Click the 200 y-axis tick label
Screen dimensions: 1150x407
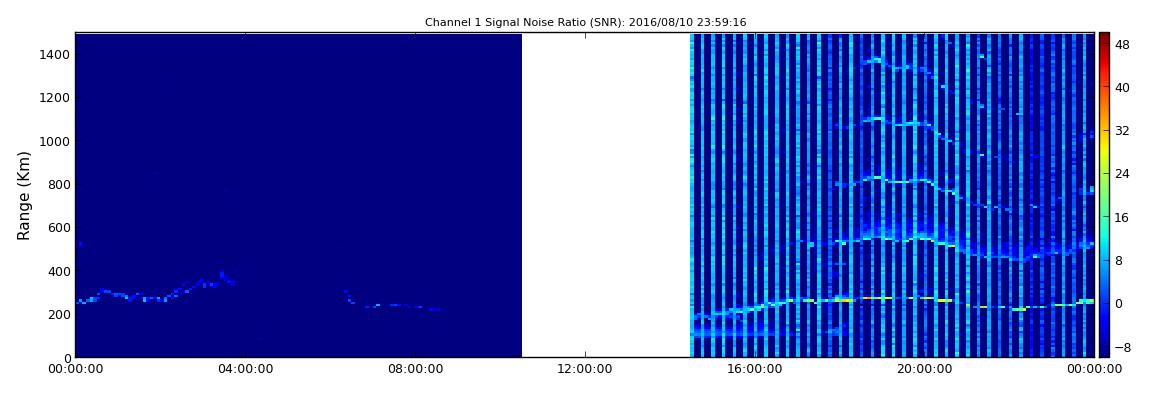[59, 315]
